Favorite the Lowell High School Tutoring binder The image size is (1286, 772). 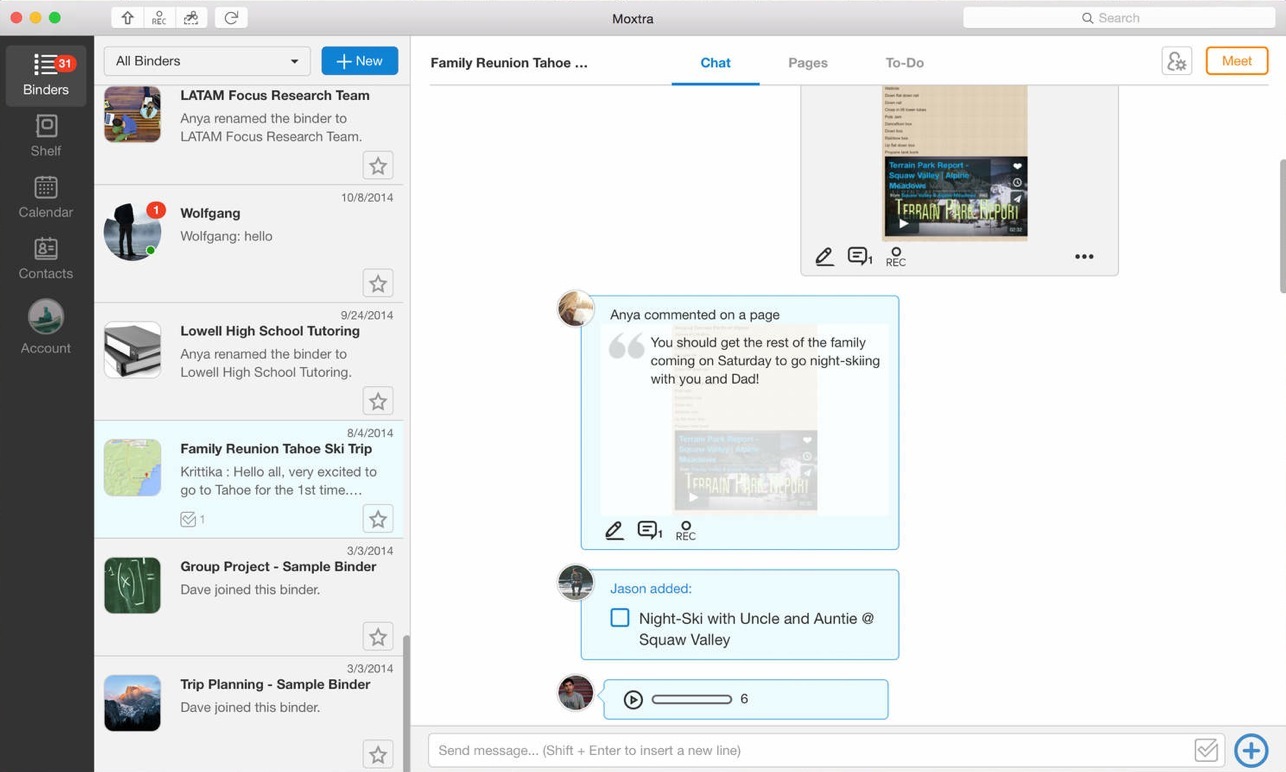[378, 402]
